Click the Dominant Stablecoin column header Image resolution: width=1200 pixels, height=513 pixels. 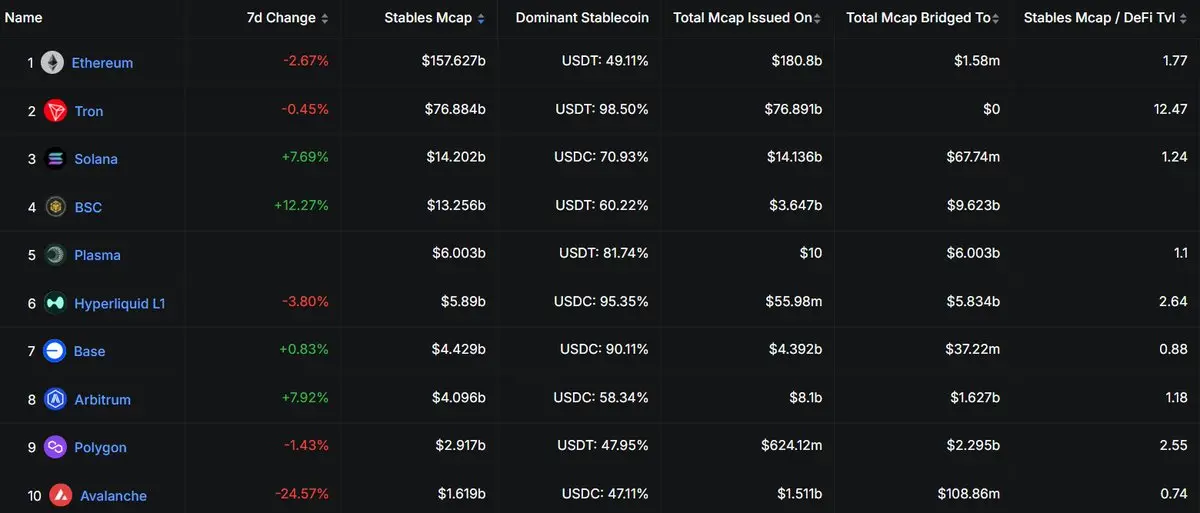[x=582, y=18]
